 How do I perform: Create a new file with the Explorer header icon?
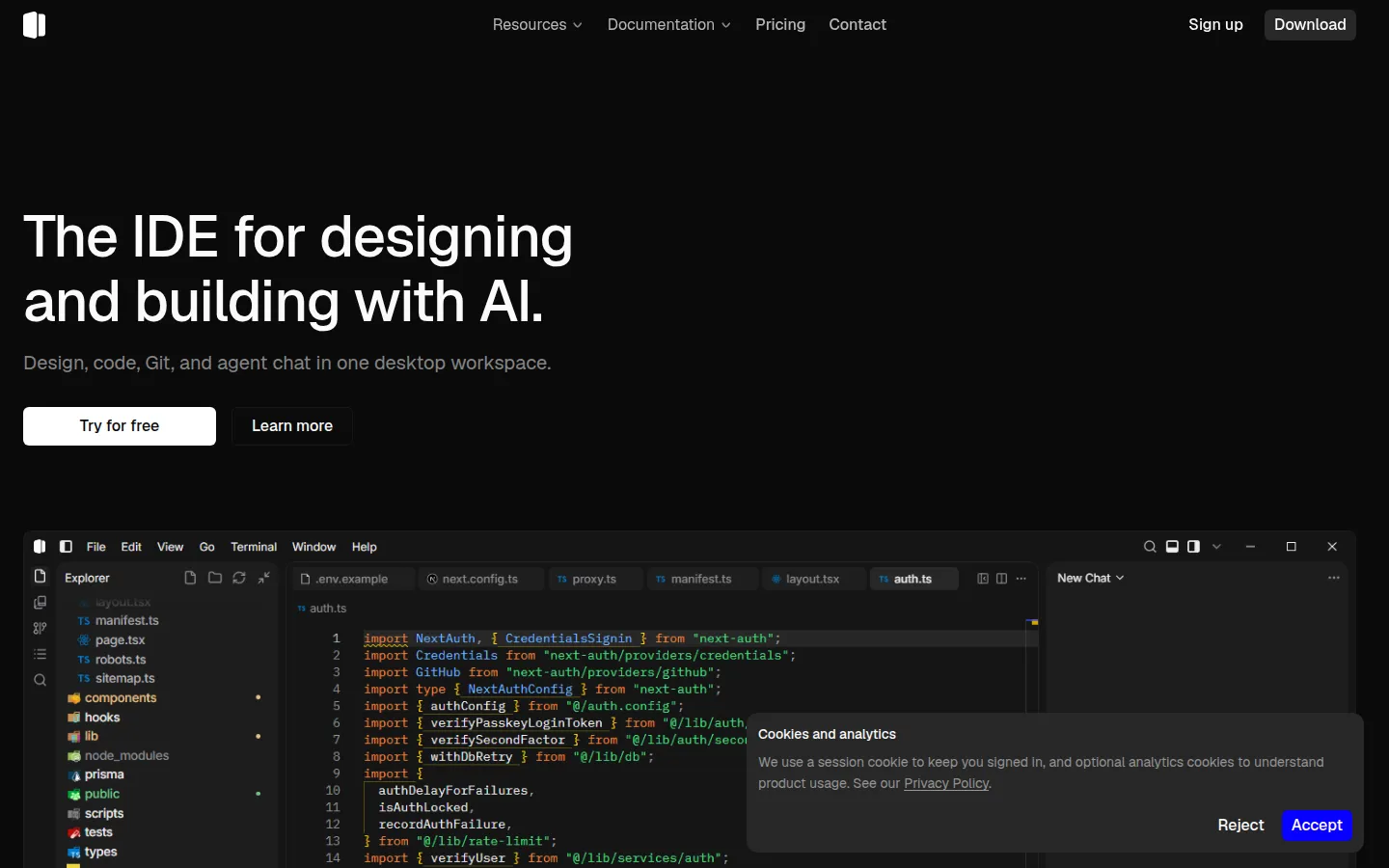(190, 578)
